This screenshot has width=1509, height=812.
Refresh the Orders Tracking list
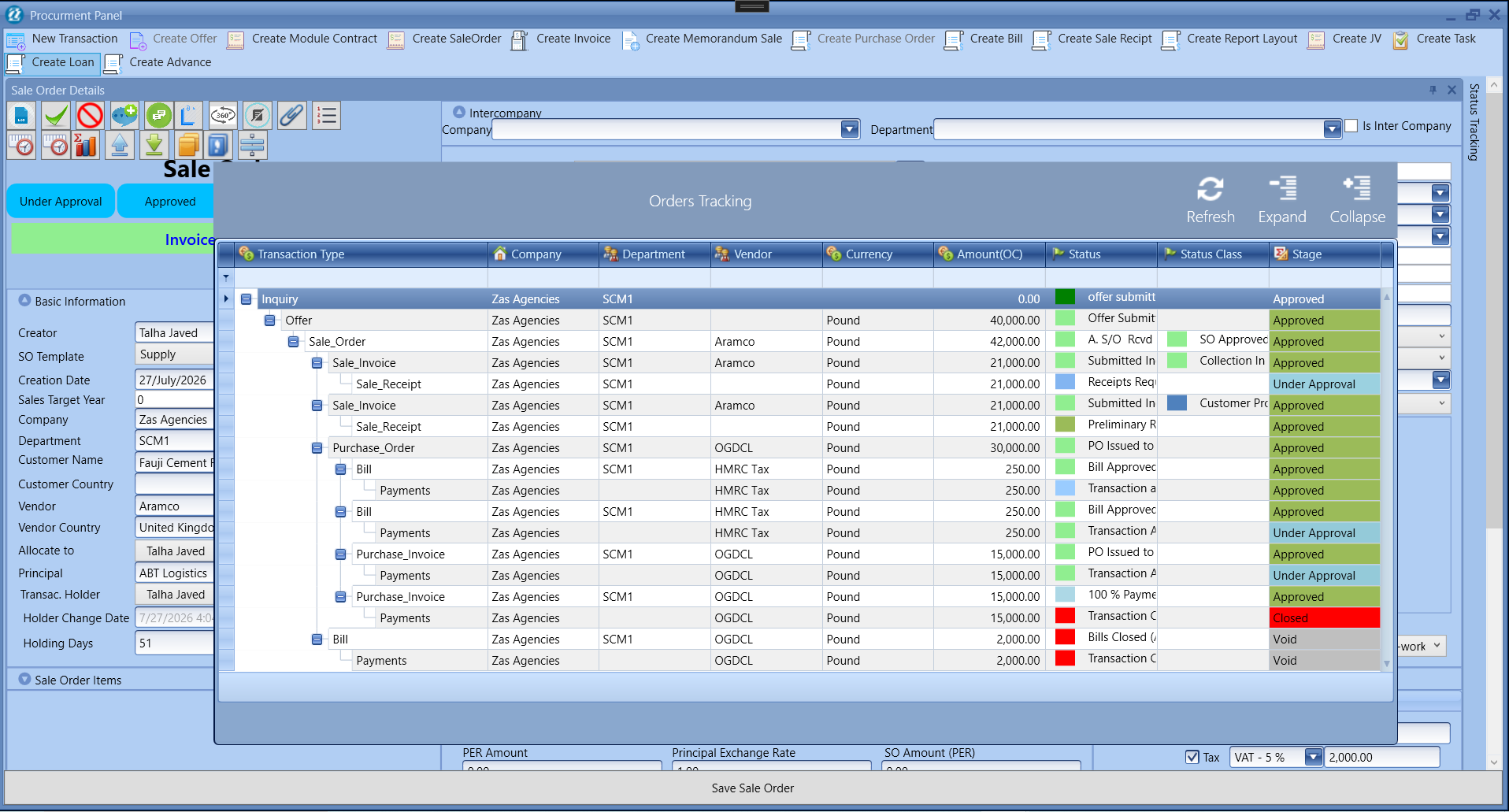click(x=1211, y=201)
